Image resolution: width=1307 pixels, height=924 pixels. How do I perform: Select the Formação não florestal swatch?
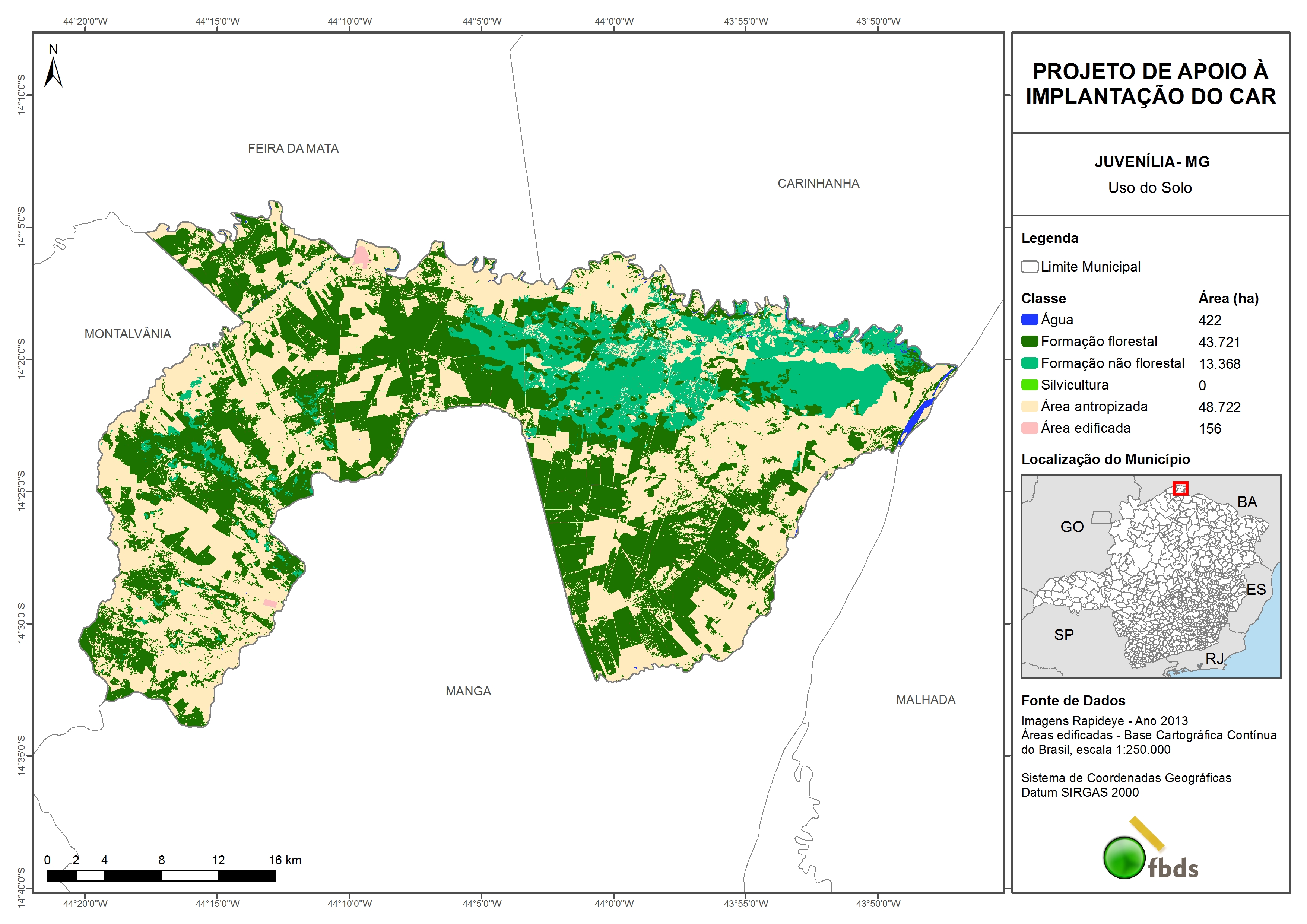[1029, 363]
